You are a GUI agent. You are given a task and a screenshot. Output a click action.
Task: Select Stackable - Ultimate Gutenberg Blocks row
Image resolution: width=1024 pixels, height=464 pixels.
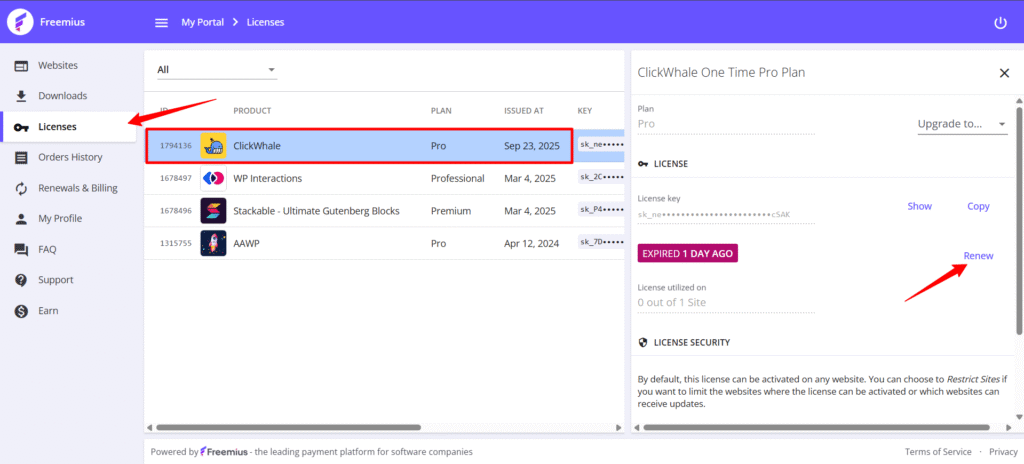(x=384, y=211)
